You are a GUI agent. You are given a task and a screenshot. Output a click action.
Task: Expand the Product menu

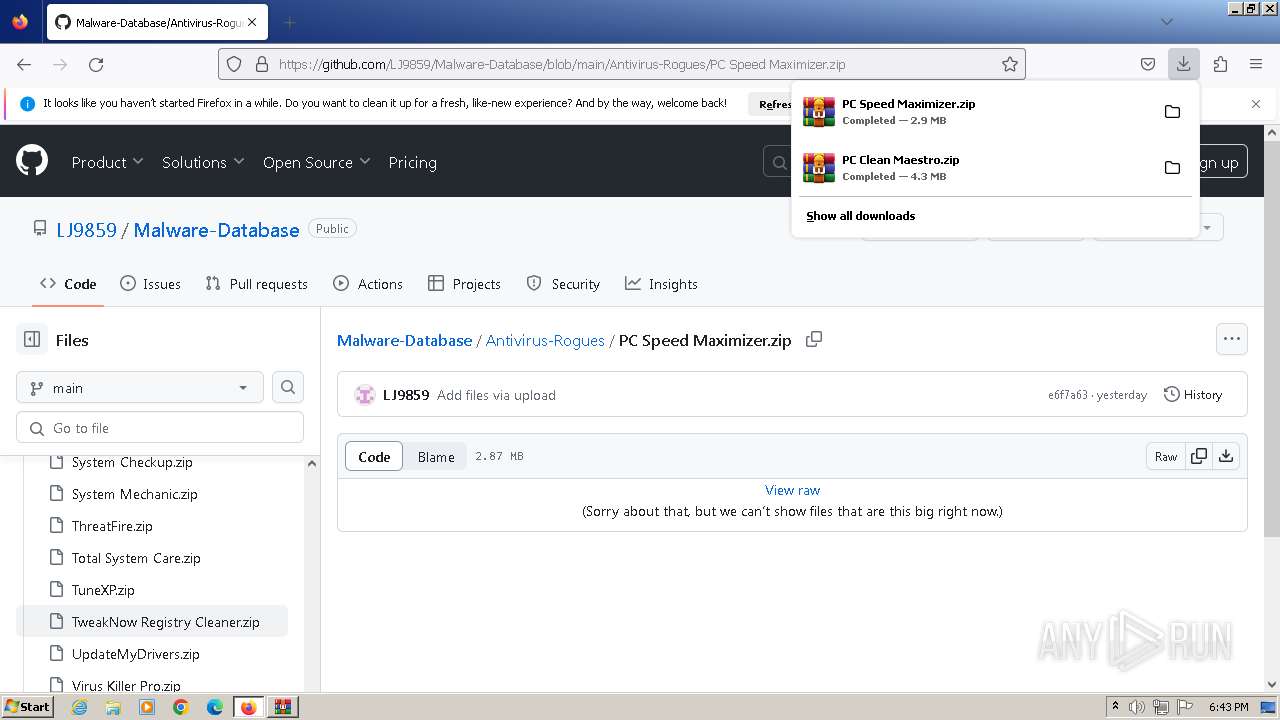107,162
